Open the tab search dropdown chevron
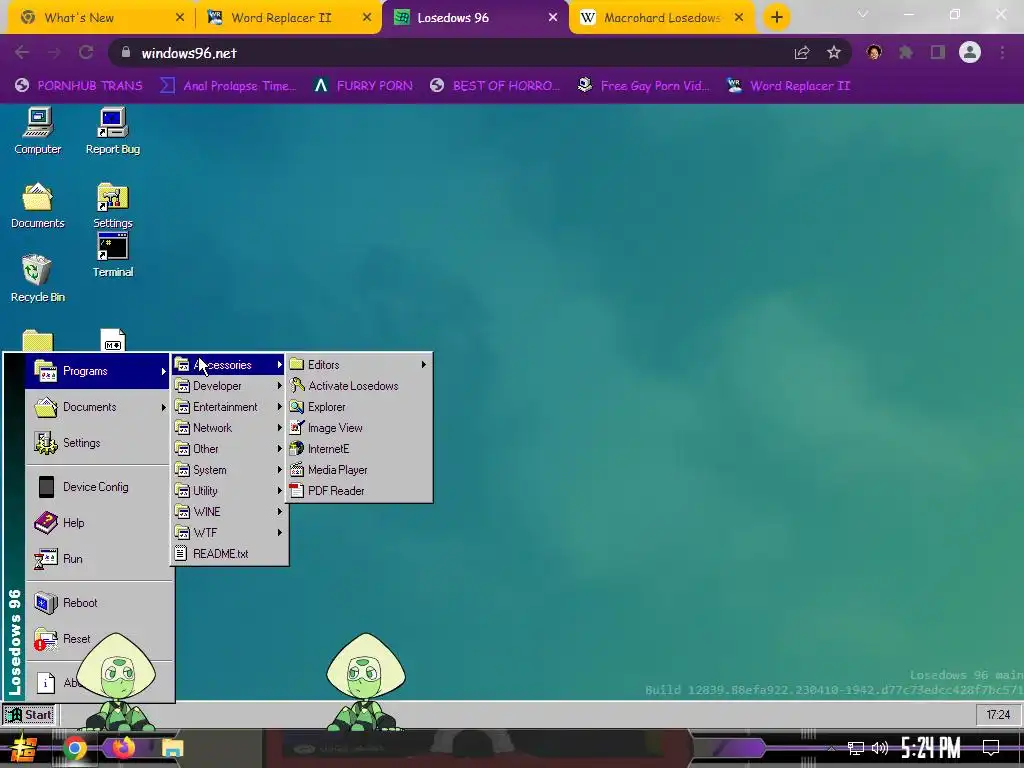 click(863, 14)
